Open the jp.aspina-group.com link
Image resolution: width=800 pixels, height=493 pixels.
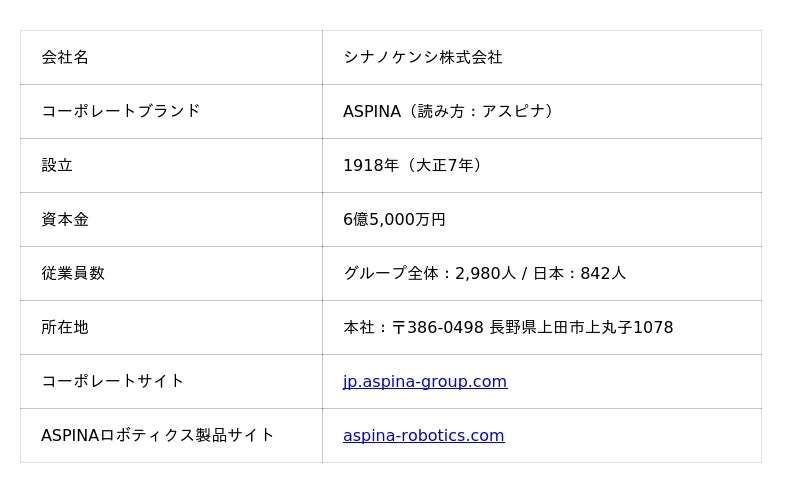(x=425, y=382)
